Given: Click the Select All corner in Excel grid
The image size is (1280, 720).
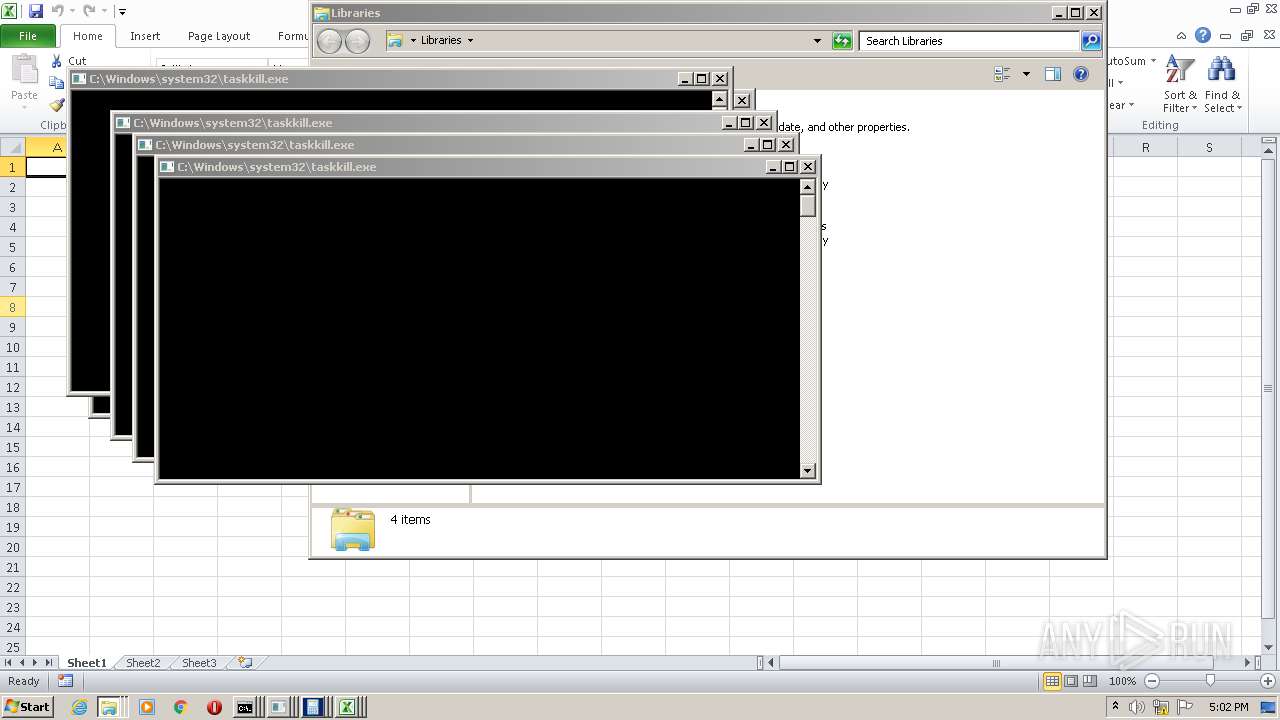Looking at the screenshot, I should pyautogui.click(x=12, y=147).
